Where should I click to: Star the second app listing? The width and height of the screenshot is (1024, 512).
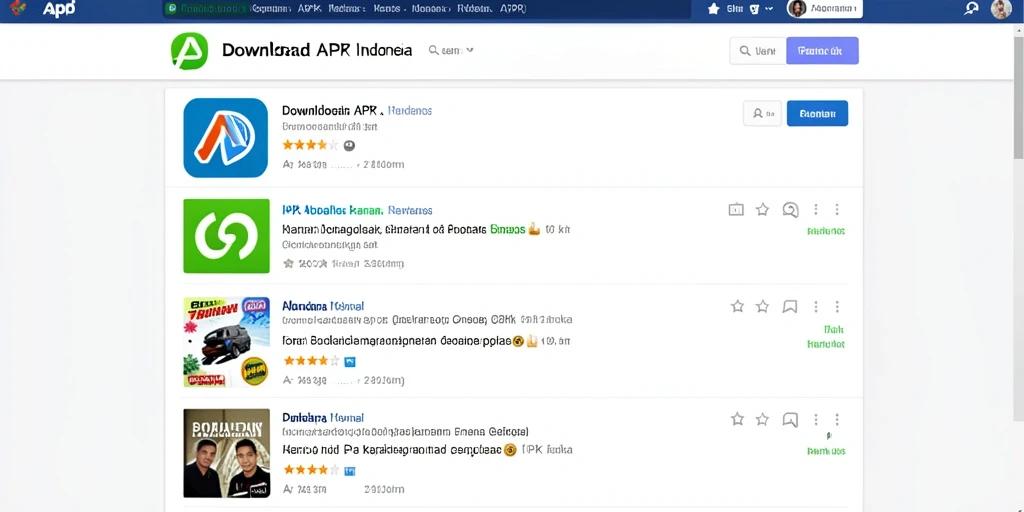click(x=762, y=210)
